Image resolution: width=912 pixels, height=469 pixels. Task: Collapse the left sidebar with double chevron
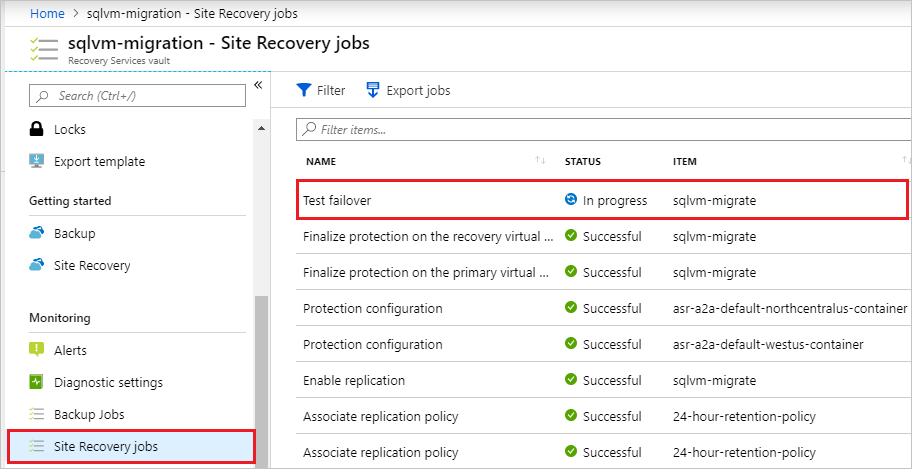point(257,86)
